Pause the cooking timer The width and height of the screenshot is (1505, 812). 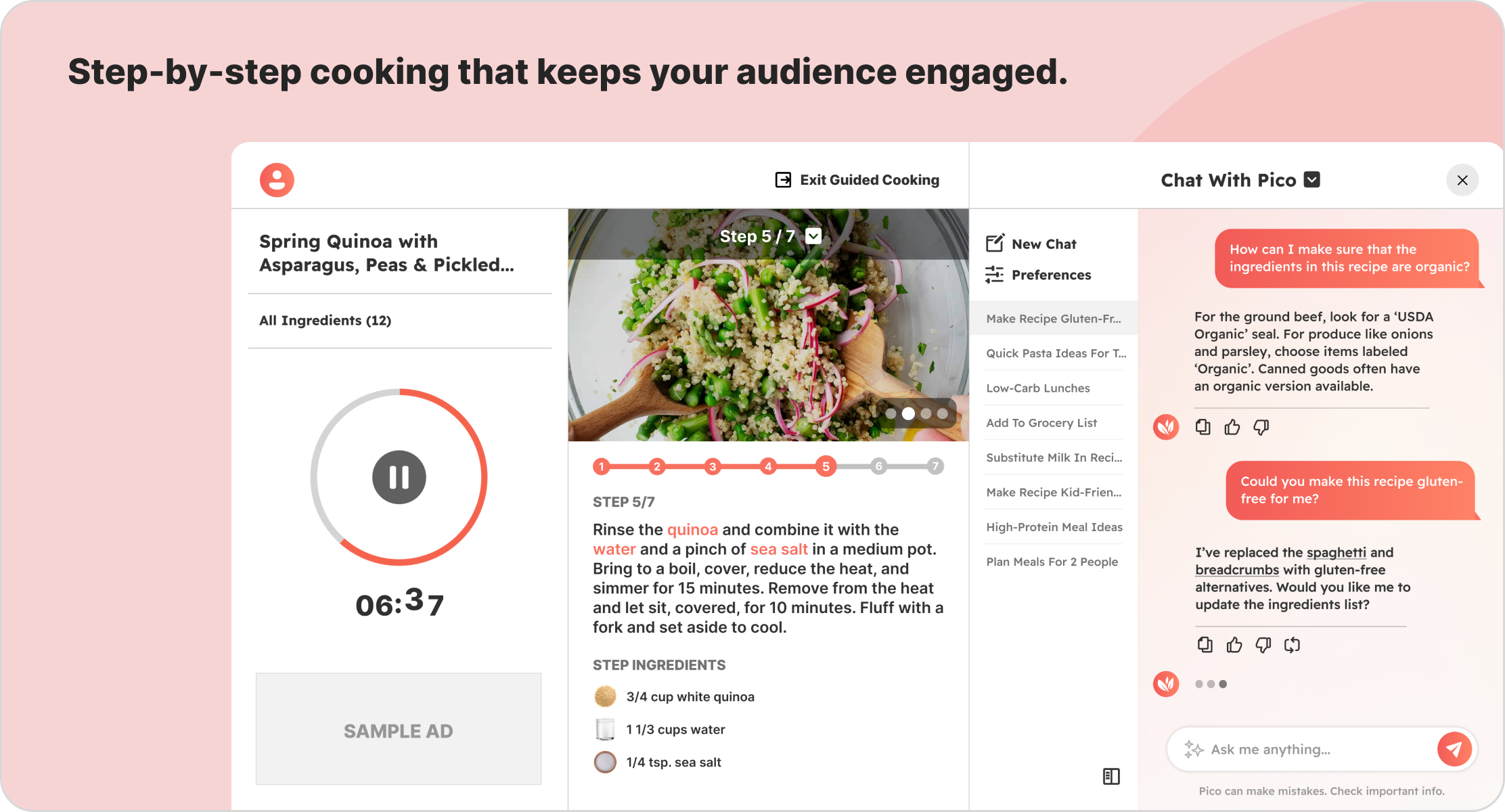[x=399, y=477]
